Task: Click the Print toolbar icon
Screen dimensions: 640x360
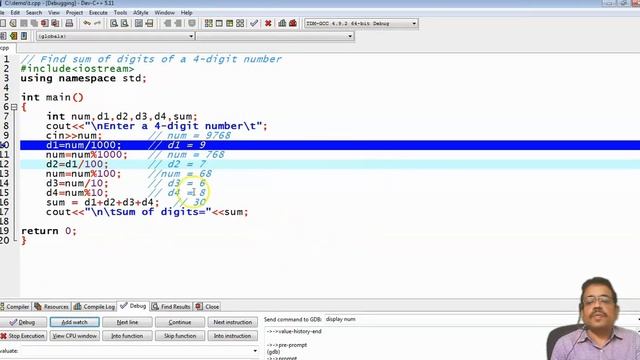Action: (x=69, y=23)
